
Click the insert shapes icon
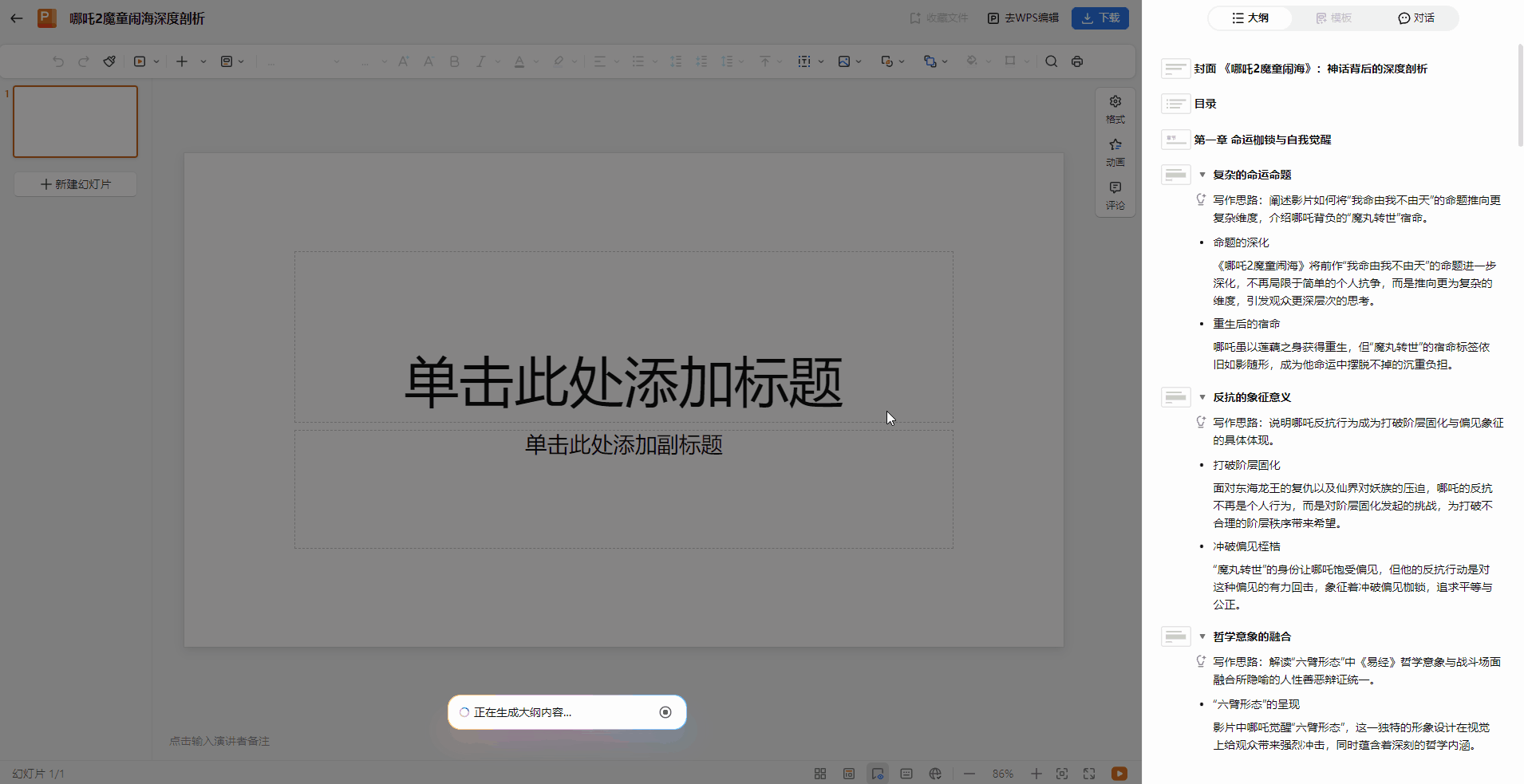pyautogui.click(x=886, y=61)
